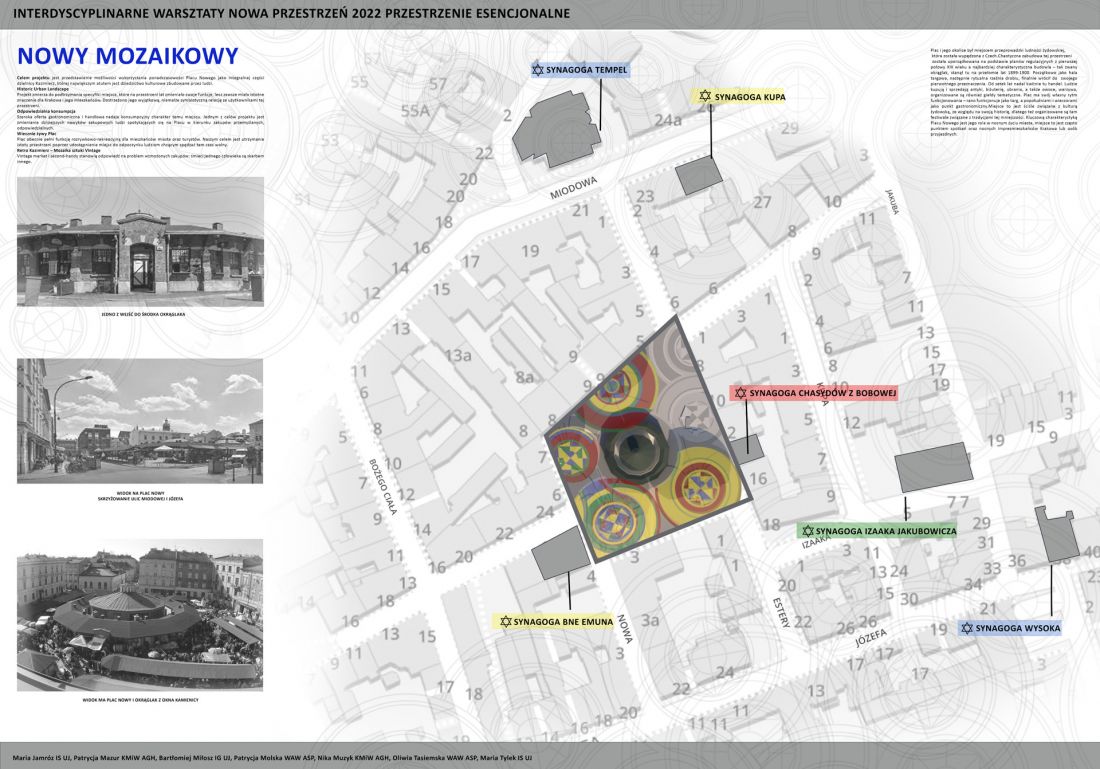Open the Okrąglak entrance photo
This screenshot has width=1100, height=769.
pyautogui.click(x=140, y=241)
